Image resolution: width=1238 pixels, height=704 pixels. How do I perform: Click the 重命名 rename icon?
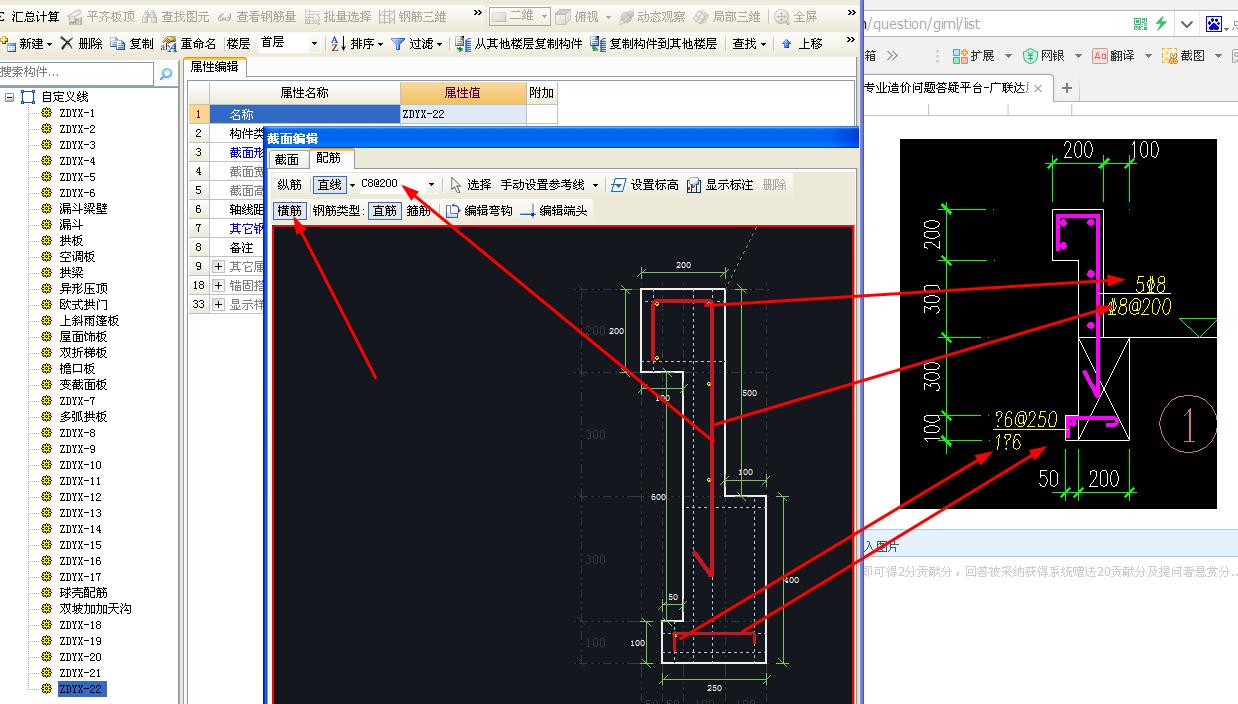[169, 44]
